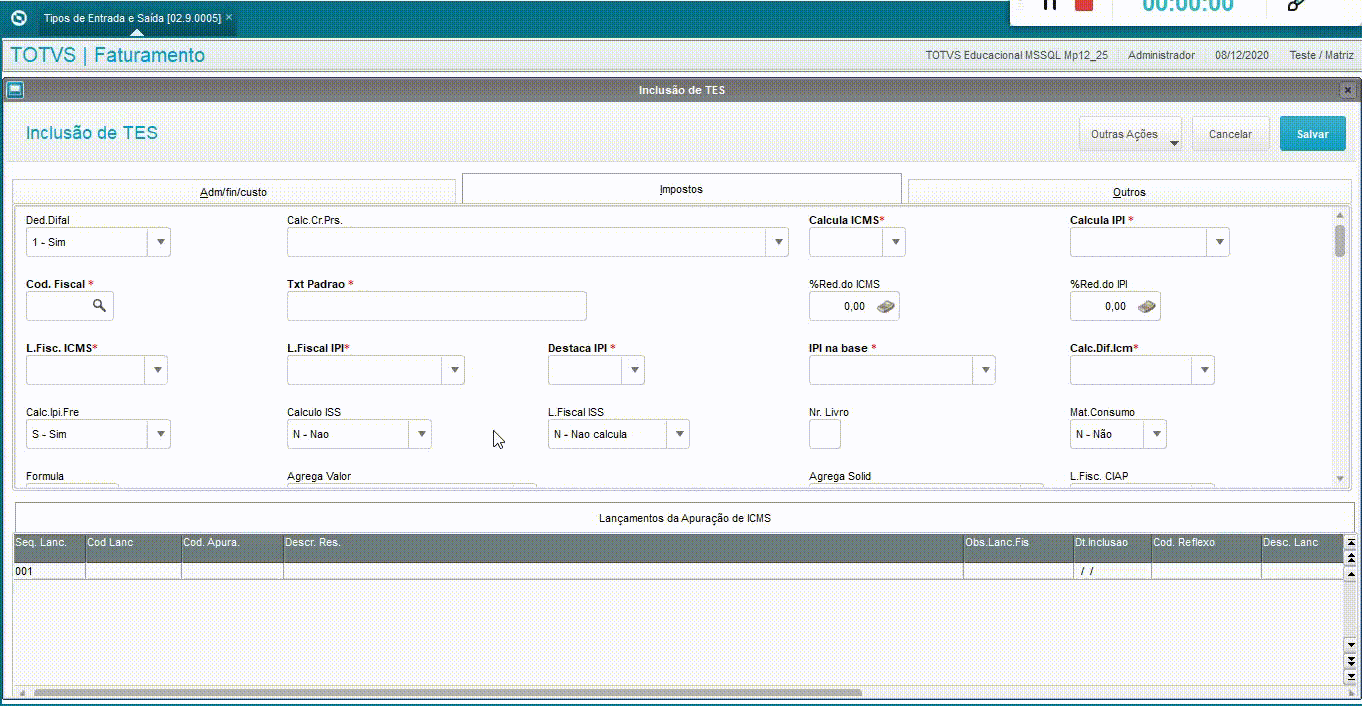
Task: Pause the screen recording
Action: click(1049, 5)
